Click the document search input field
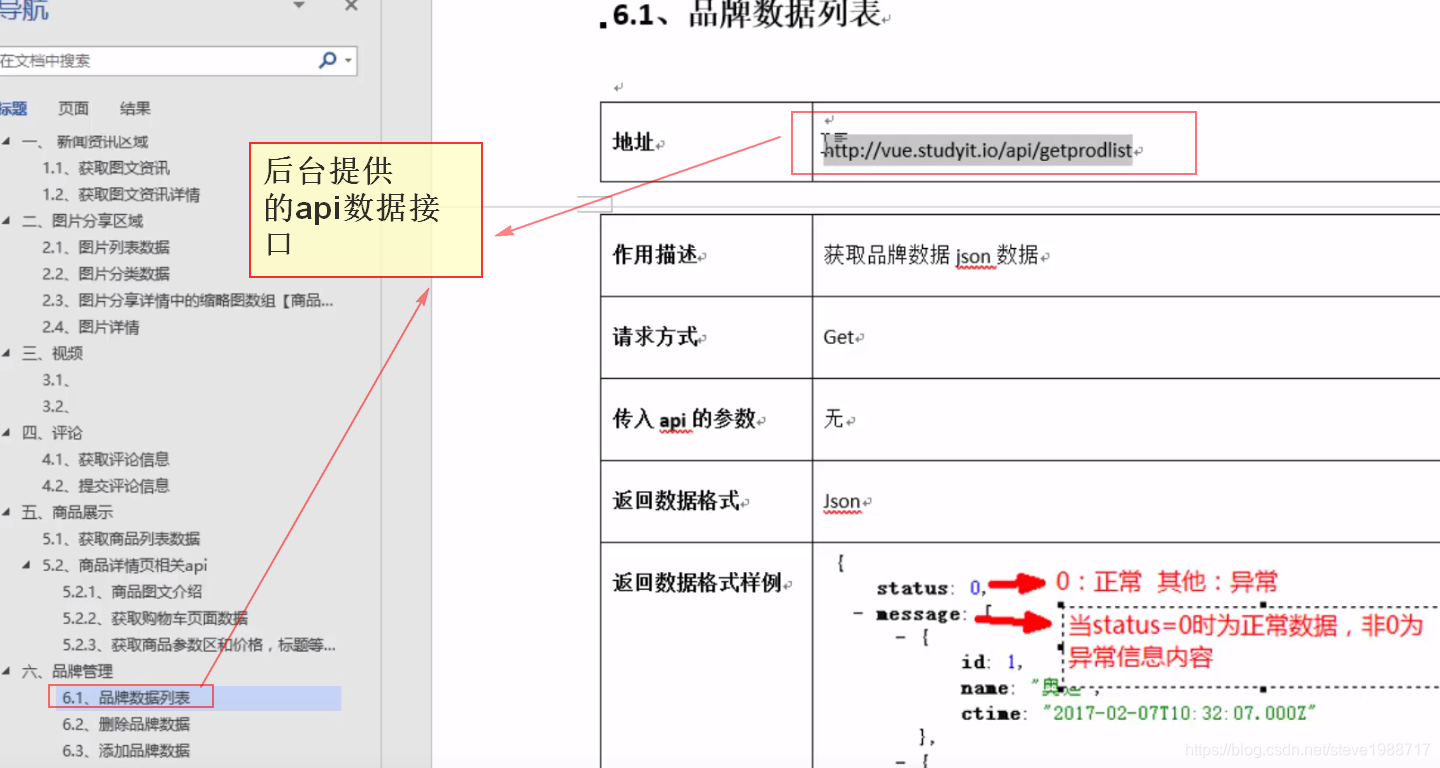The image size is (1440, 768). click(x=156, y=61)
